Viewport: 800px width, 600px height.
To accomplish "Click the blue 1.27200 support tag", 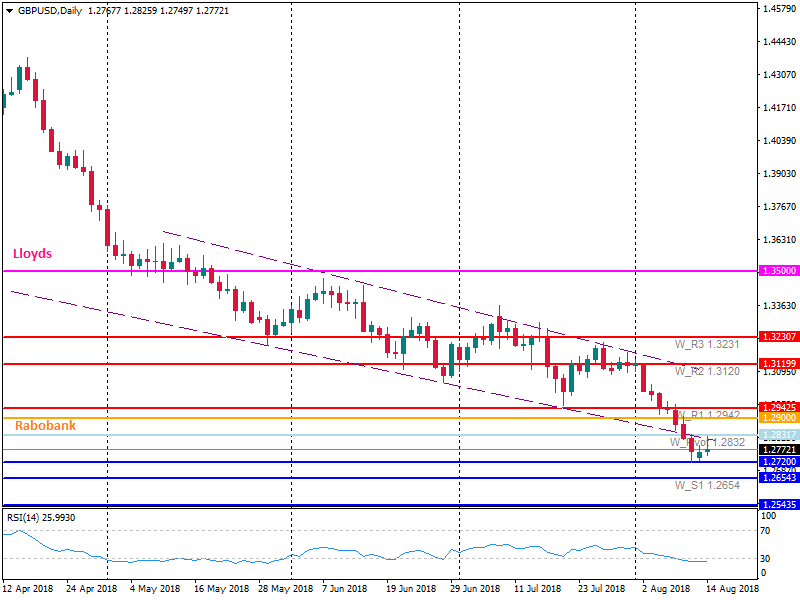I will pos(777,462).
